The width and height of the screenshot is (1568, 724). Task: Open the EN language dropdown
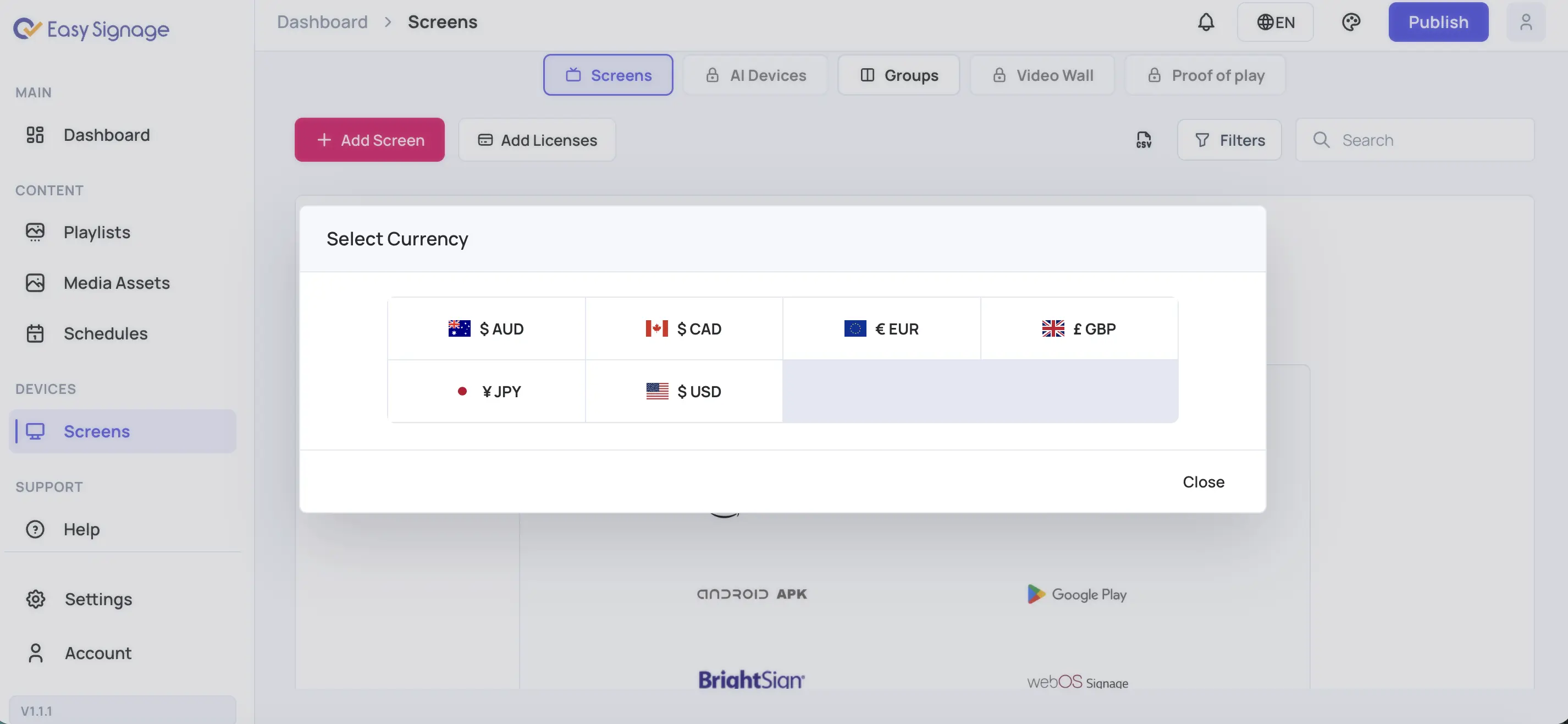[x=1275, y=22]
